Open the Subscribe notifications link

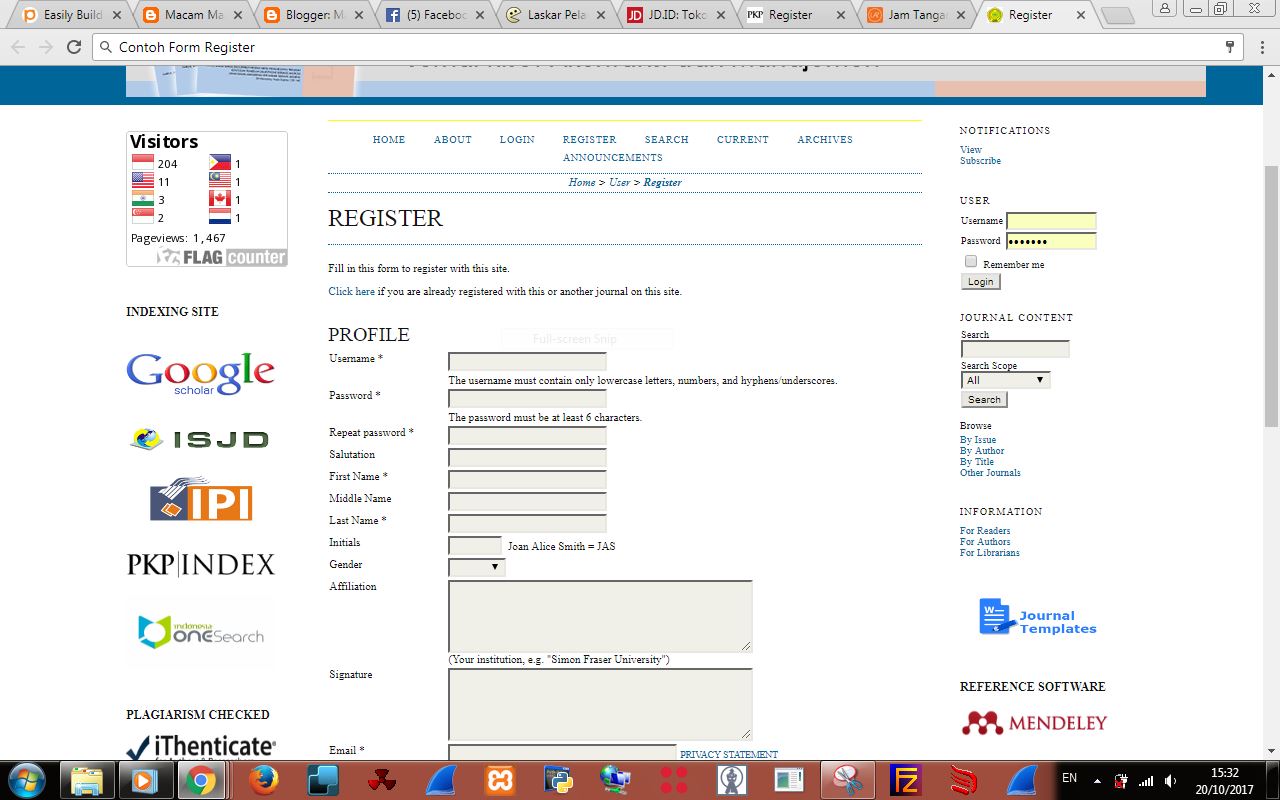(x=980, y=161)
